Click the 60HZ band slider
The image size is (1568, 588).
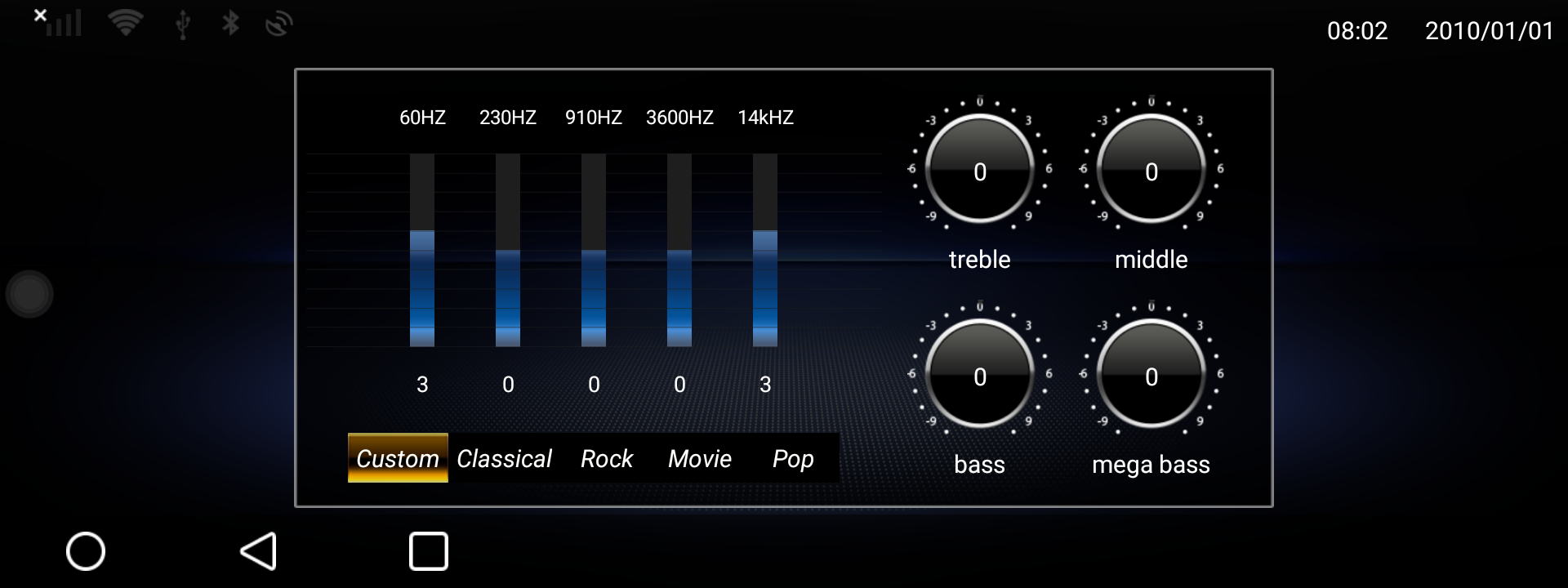click(422, 250)
